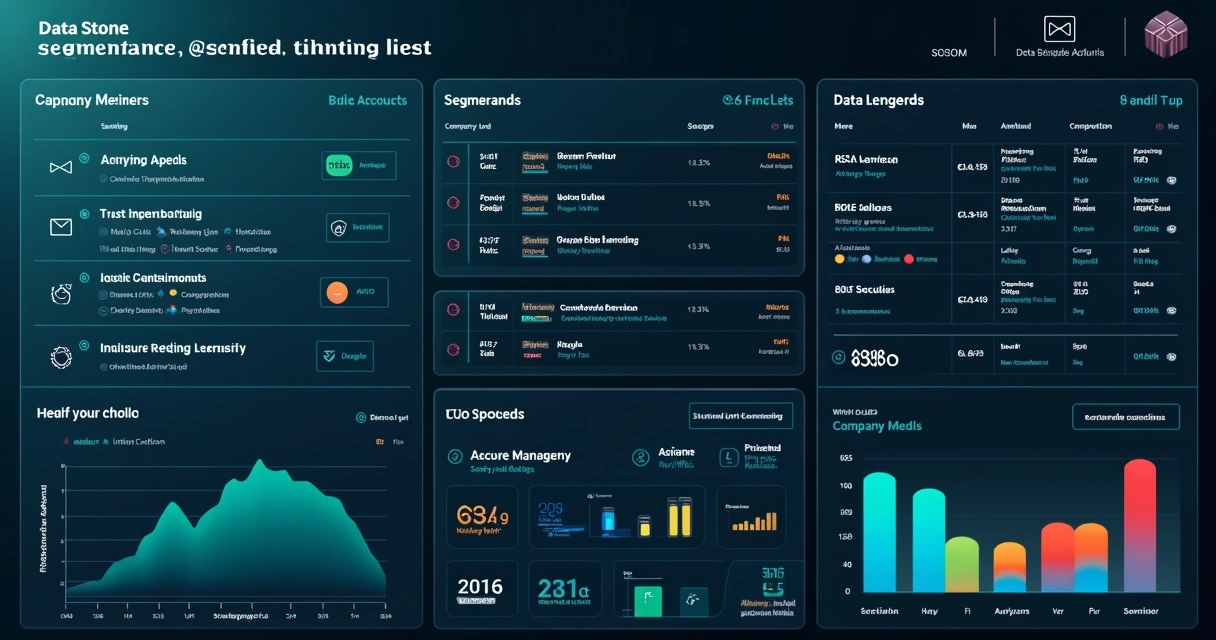Toggle visibility eye on the BOLF Seculies row

pos(1172,311)
